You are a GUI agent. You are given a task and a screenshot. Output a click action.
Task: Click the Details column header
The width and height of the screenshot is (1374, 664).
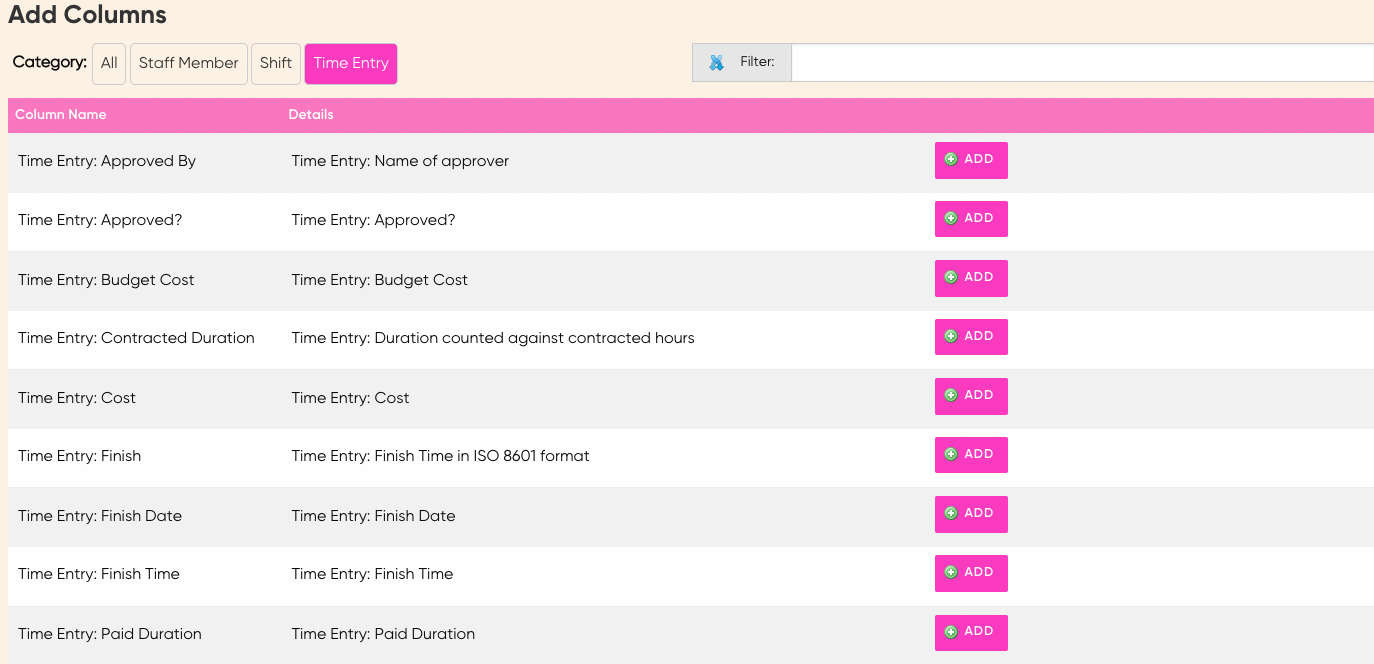point(310,114)
